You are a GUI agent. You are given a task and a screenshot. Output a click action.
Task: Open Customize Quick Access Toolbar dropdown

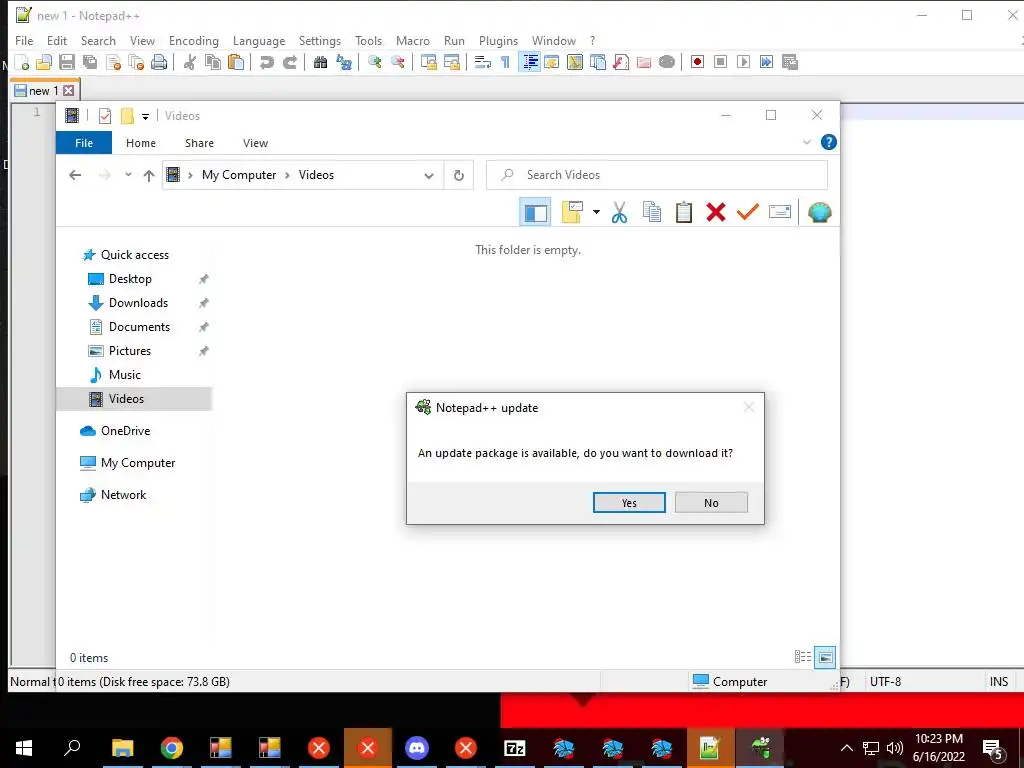click(x=145, y=116)
